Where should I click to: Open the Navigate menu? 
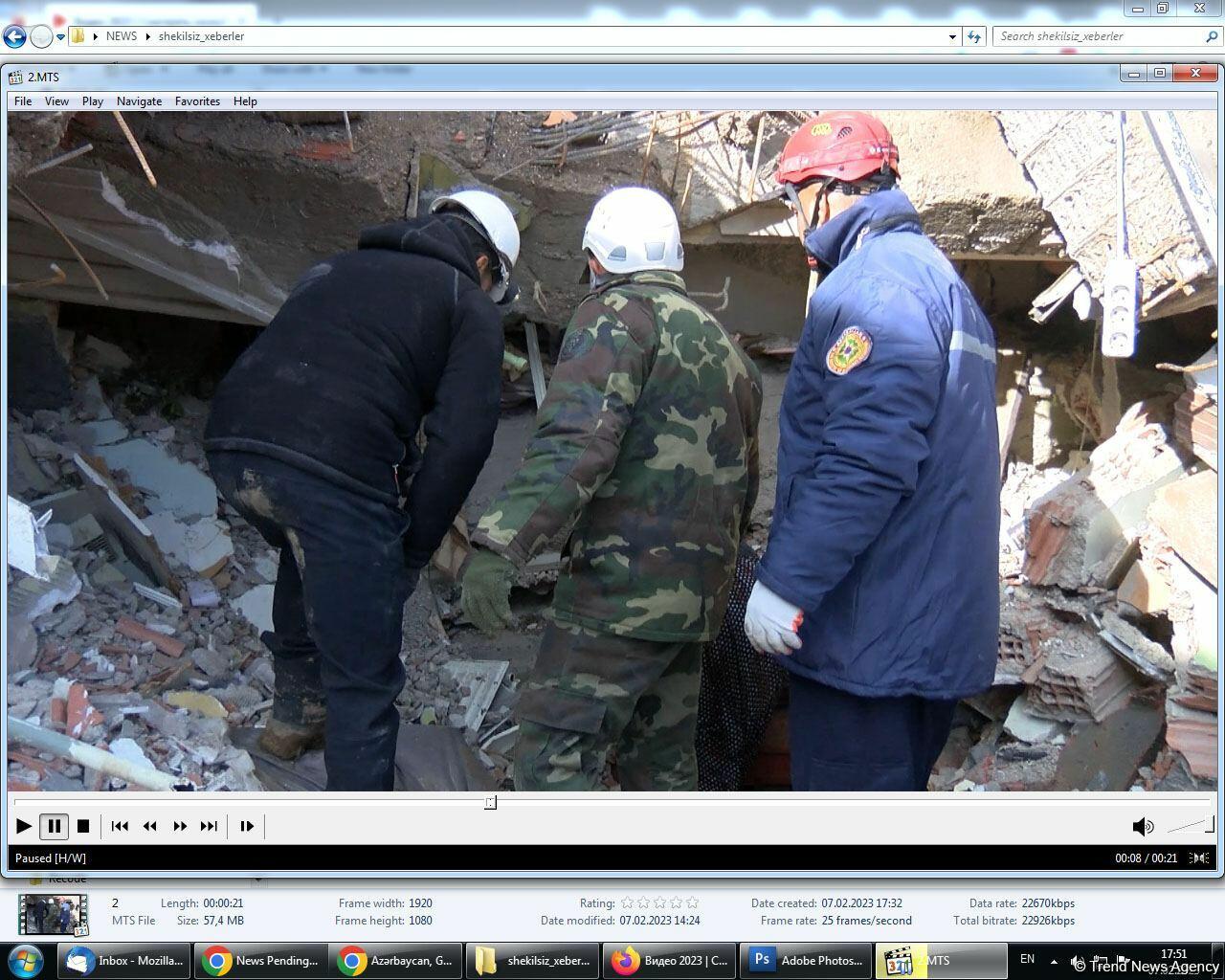(139, 100)
